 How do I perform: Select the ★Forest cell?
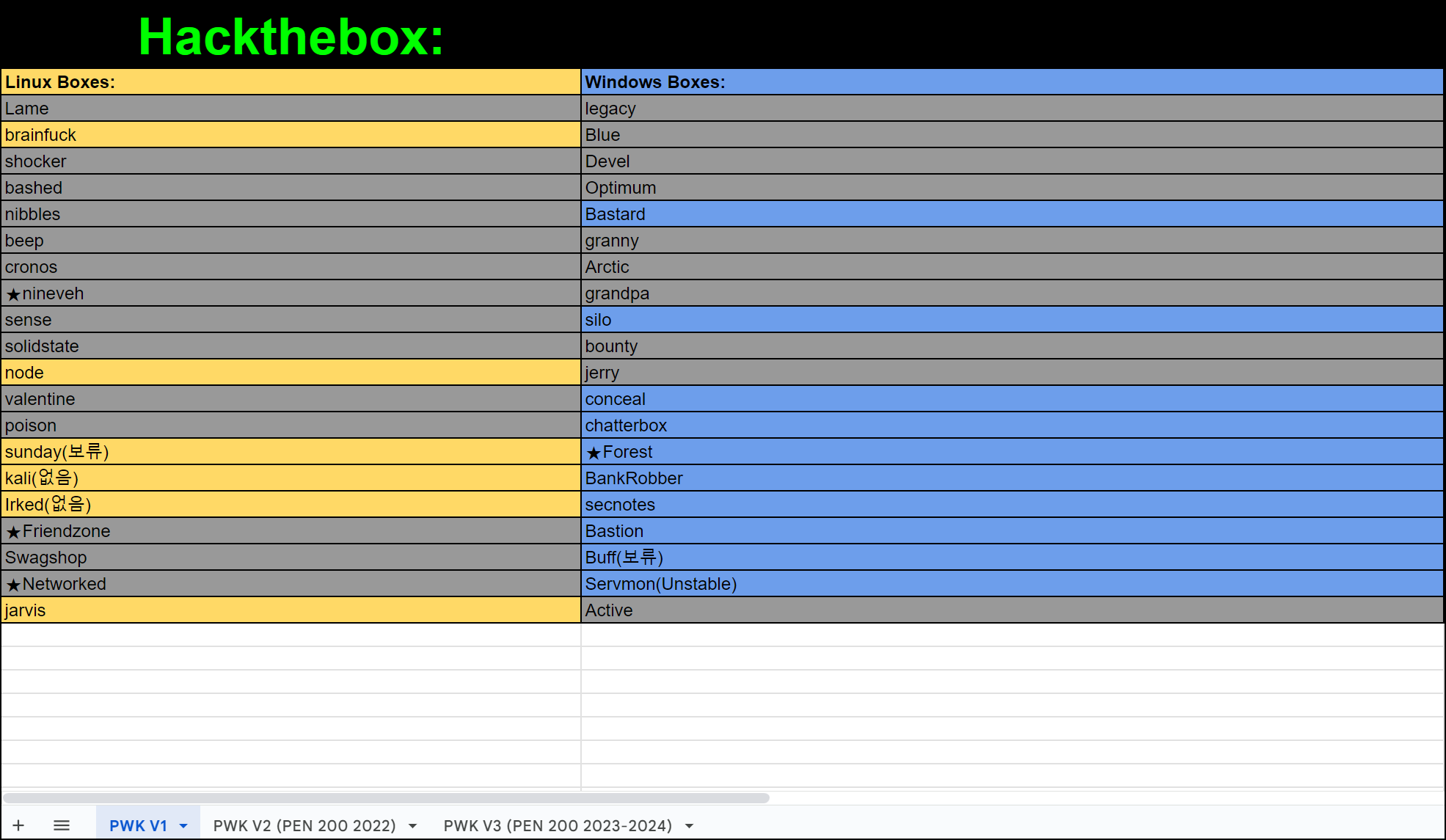click(x=1012, y=452)
